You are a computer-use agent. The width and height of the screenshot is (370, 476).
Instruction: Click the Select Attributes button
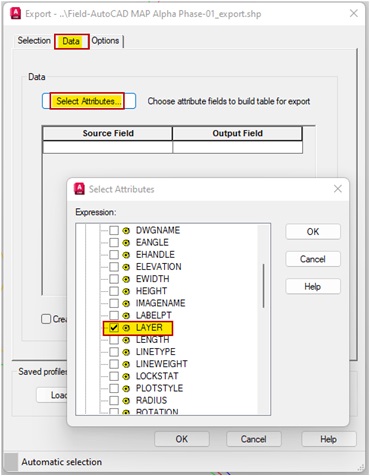click(89, 101)
